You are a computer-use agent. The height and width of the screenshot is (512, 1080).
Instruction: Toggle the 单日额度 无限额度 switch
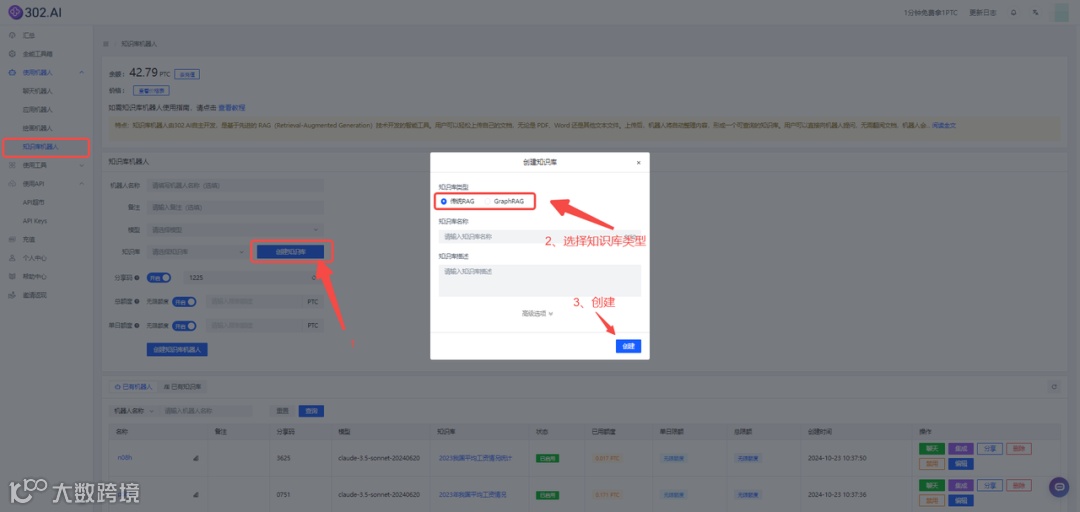pyautogui.click(x=184, y=325)
